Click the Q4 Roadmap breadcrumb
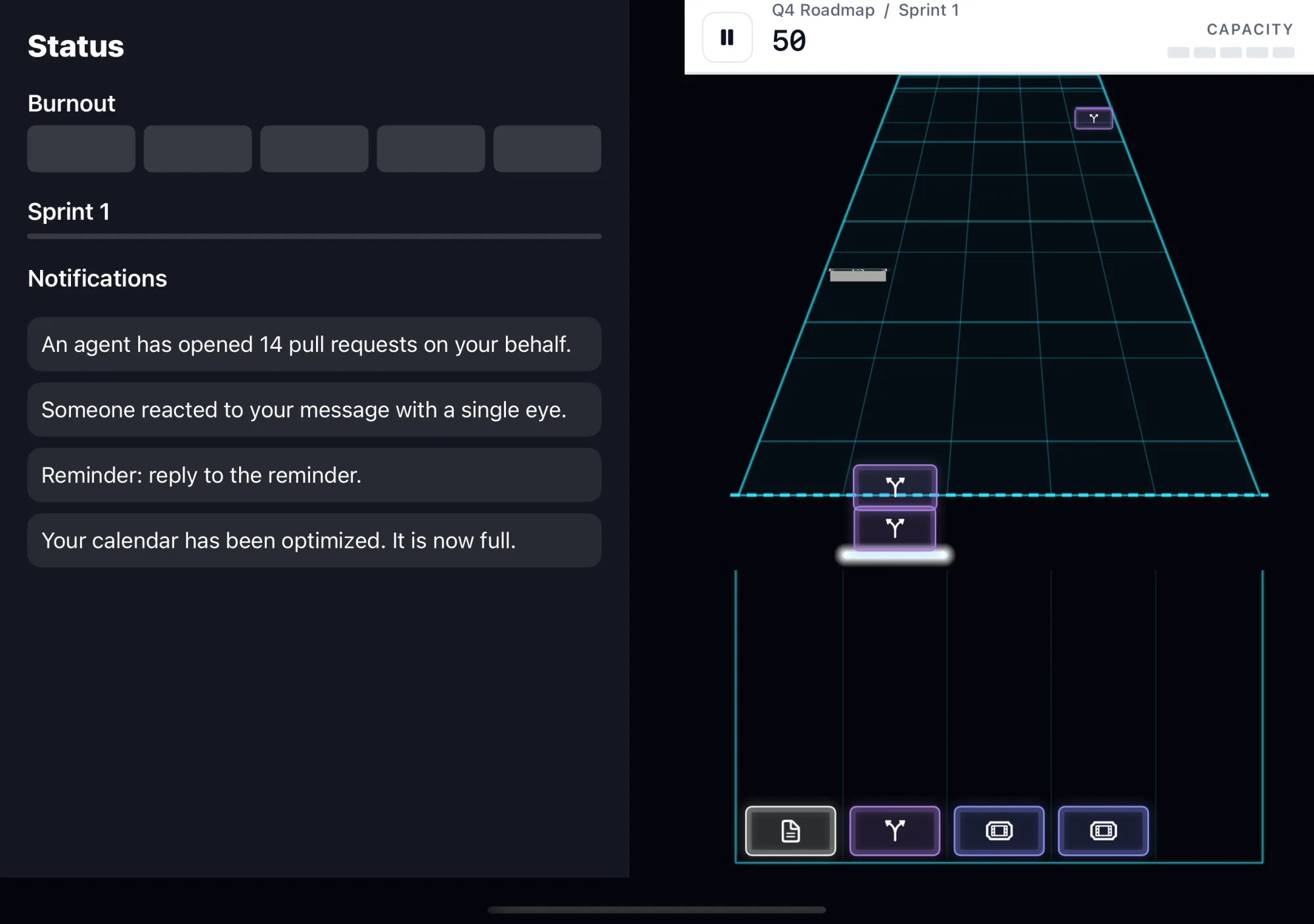Viewport: 1314px width, 924px height. coord(823,11)
